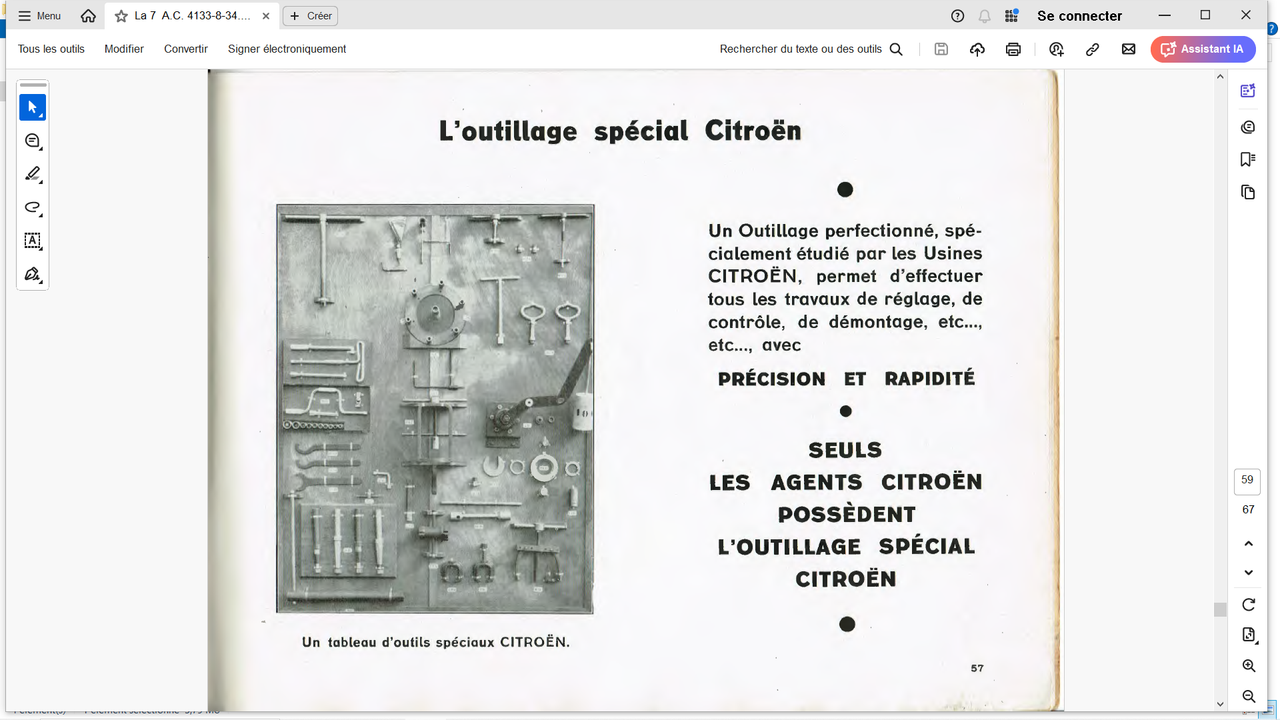Close the La 7 A.C. document tab
The width and height of the screenshot is (1280, 720).
click(x=265, y=16)
